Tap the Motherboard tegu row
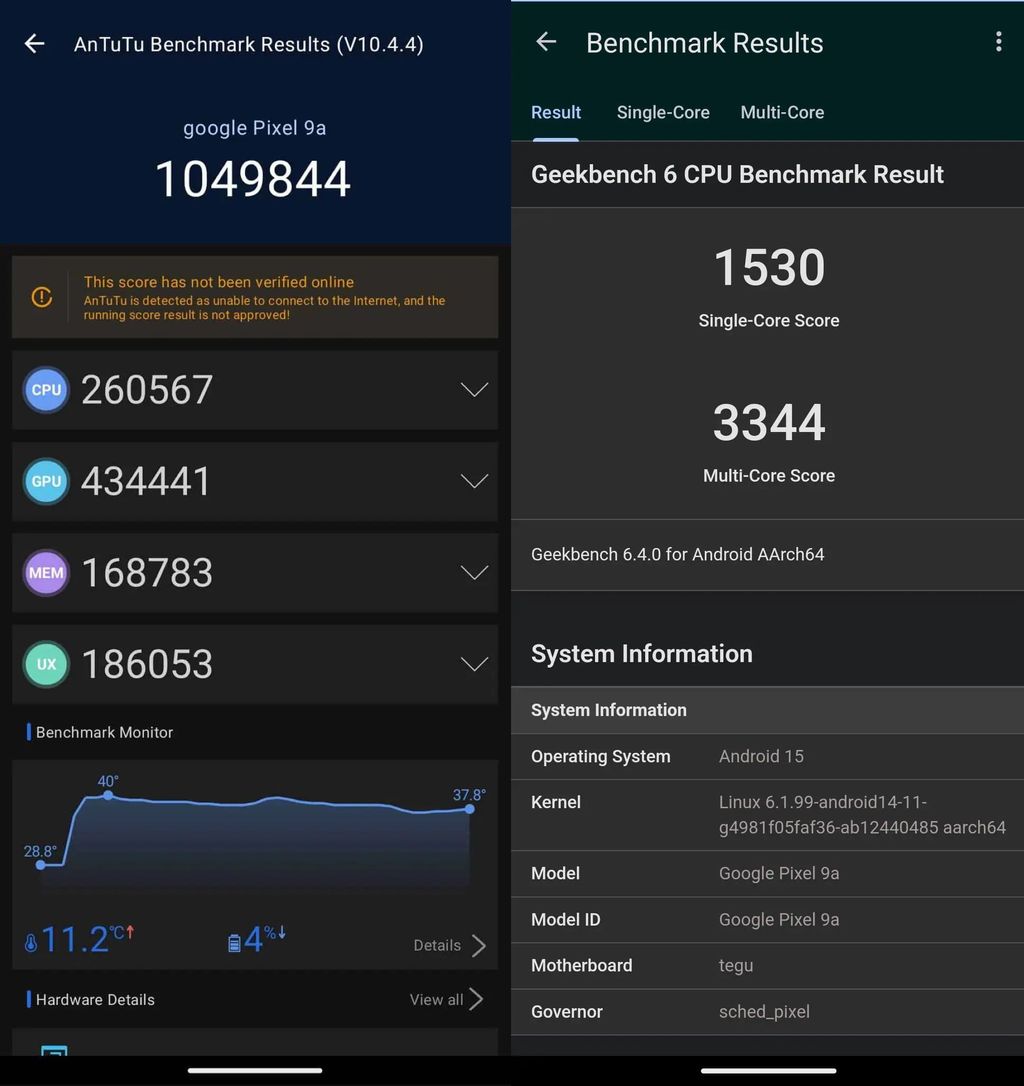Image resolution: width=1024 pixels, height=1086 pixels. (x=768, y=965)
